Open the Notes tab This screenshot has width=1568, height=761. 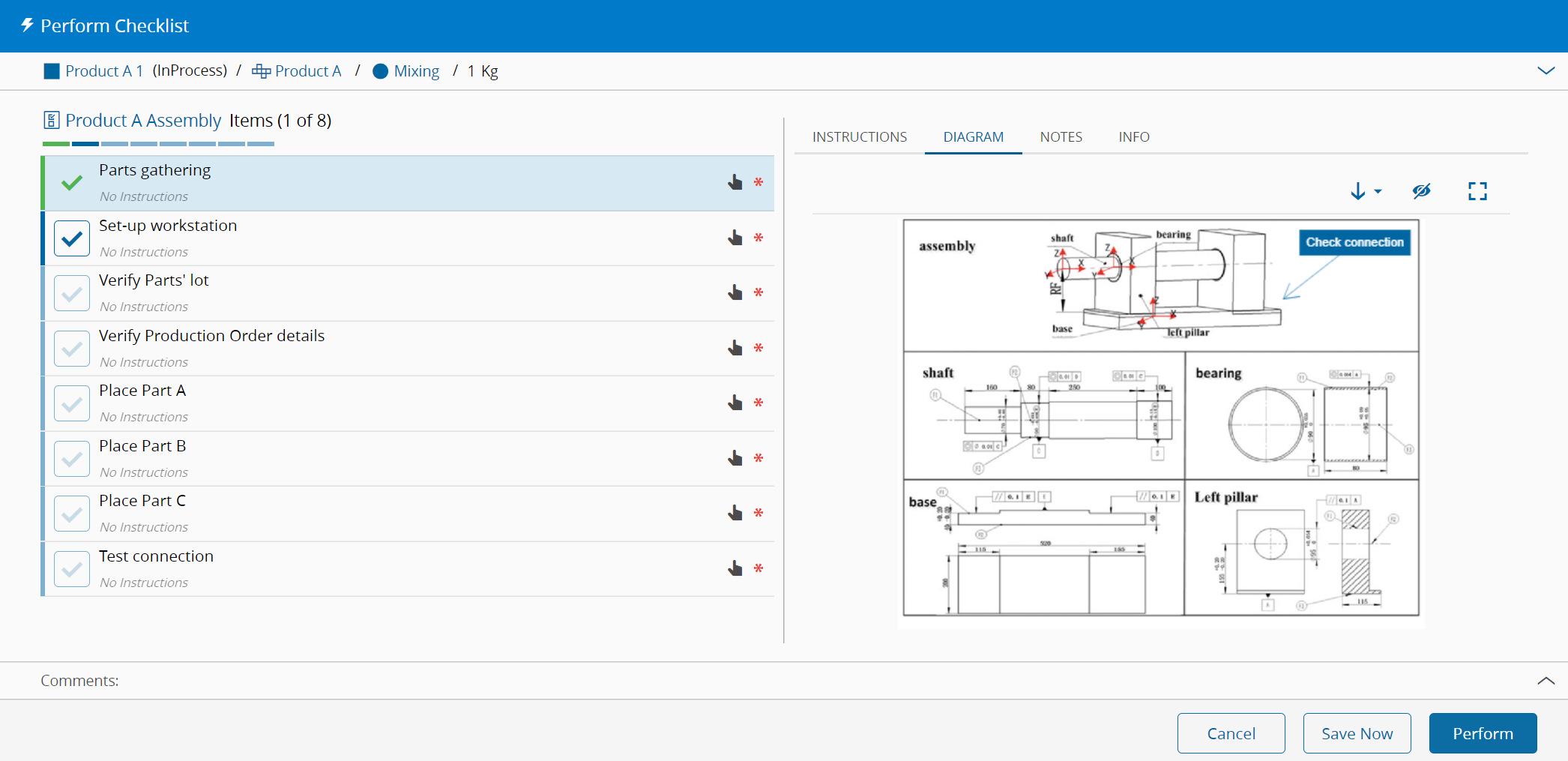coord(1061,137)
